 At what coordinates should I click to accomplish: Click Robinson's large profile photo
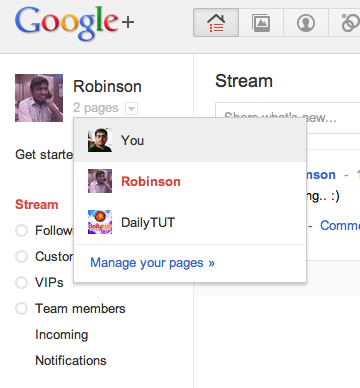[39, 98]
